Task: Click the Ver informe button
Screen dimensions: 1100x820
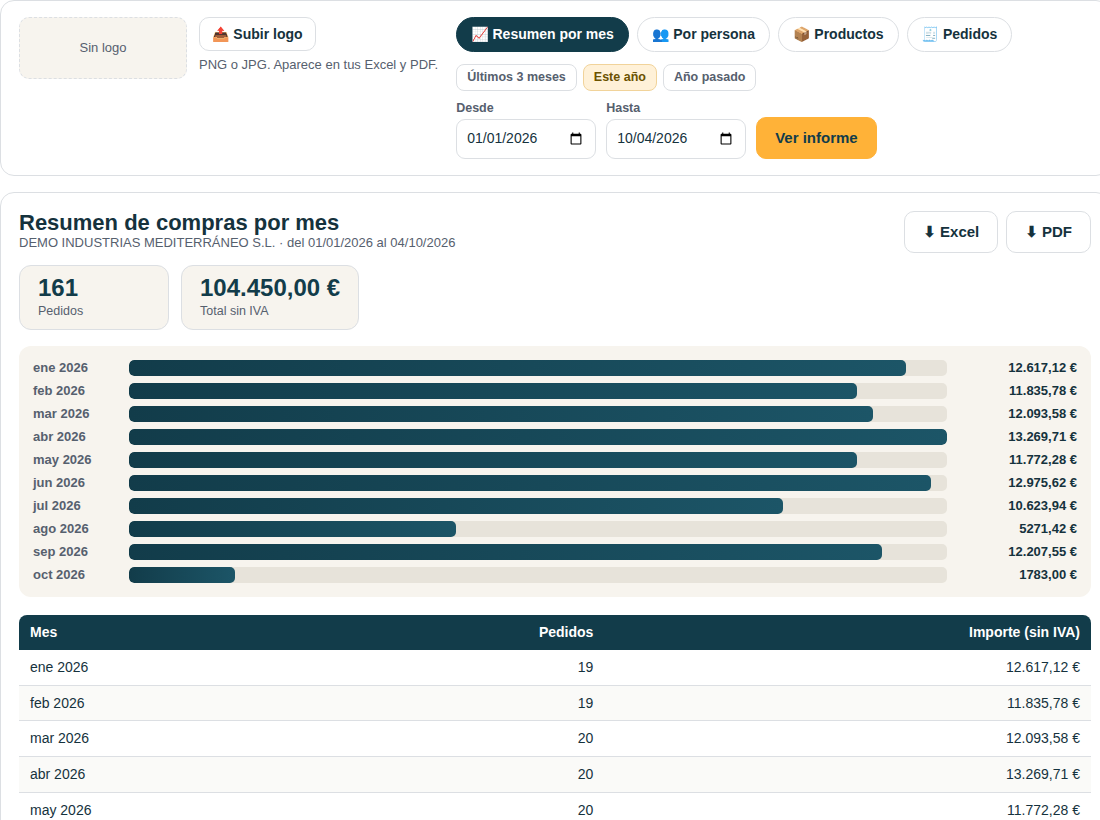Action: point(816,138)
